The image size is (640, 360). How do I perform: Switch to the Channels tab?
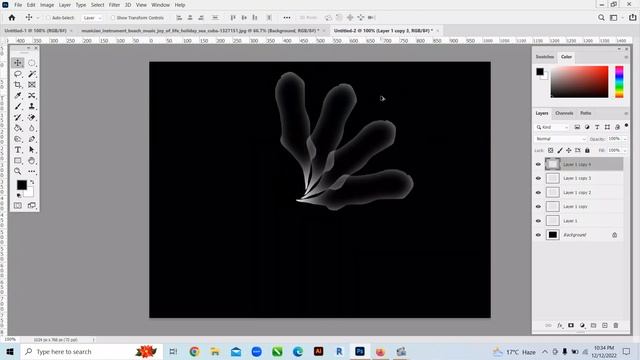tap(564, 113)
